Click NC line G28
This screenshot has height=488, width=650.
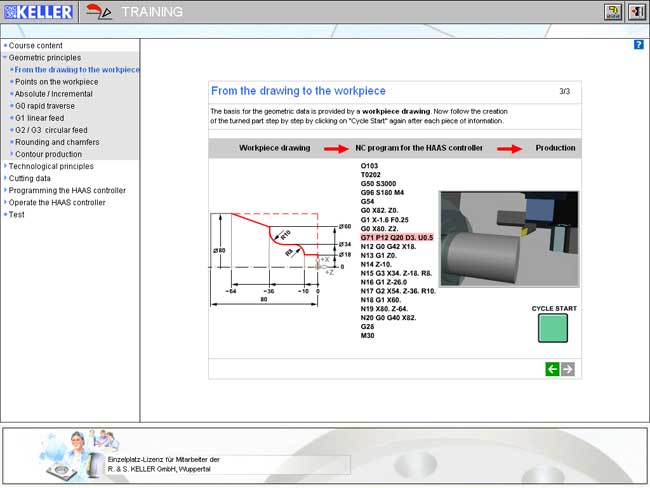(x=367, y=327)
